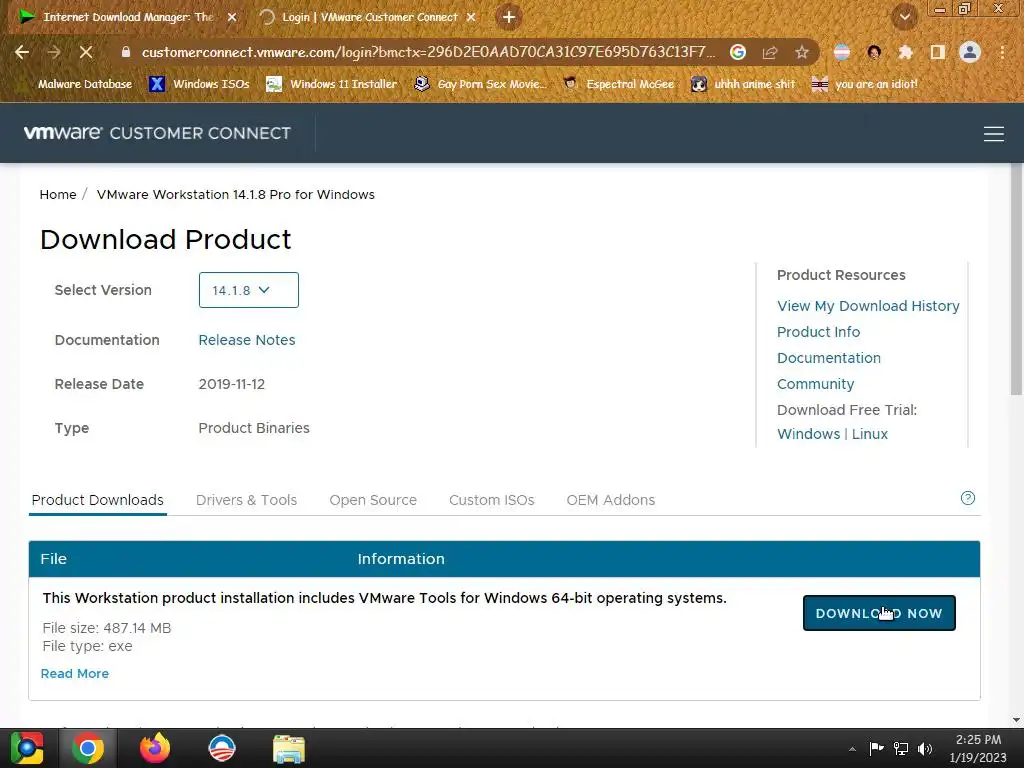Image resolution: width=1024 pixels, height=768 pixels.
Task: Open the Product Info link
Action: (x=818, y=332)
